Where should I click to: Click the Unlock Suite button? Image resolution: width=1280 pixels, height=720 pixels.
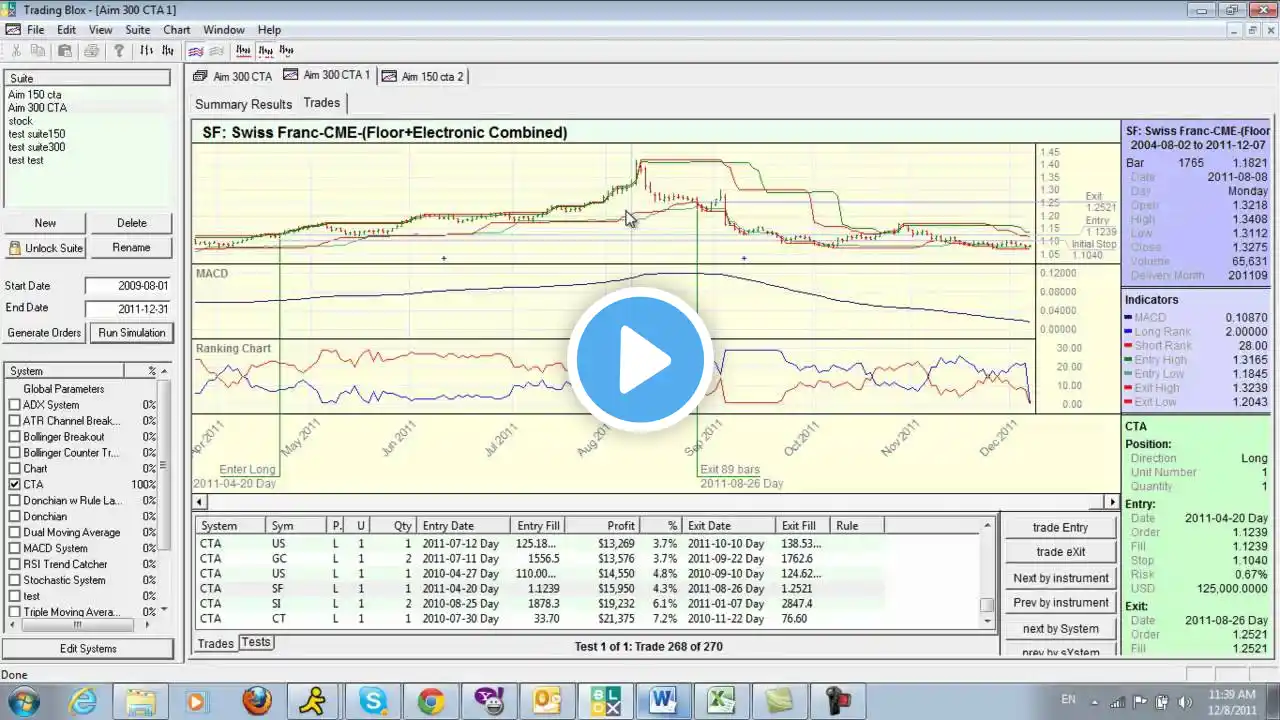45,248
